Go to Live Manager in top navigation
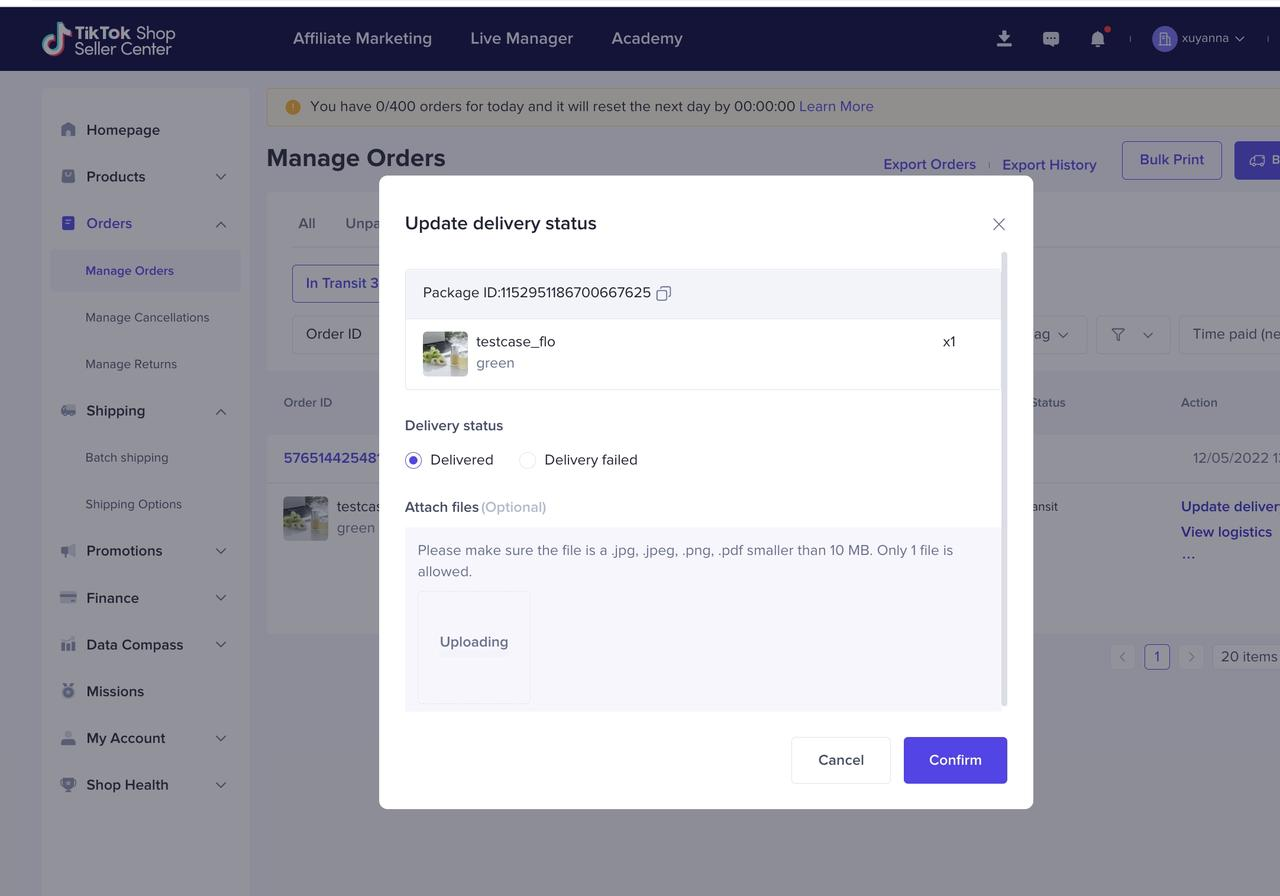This screenshot has width=1280, height=896. (521, 39)
